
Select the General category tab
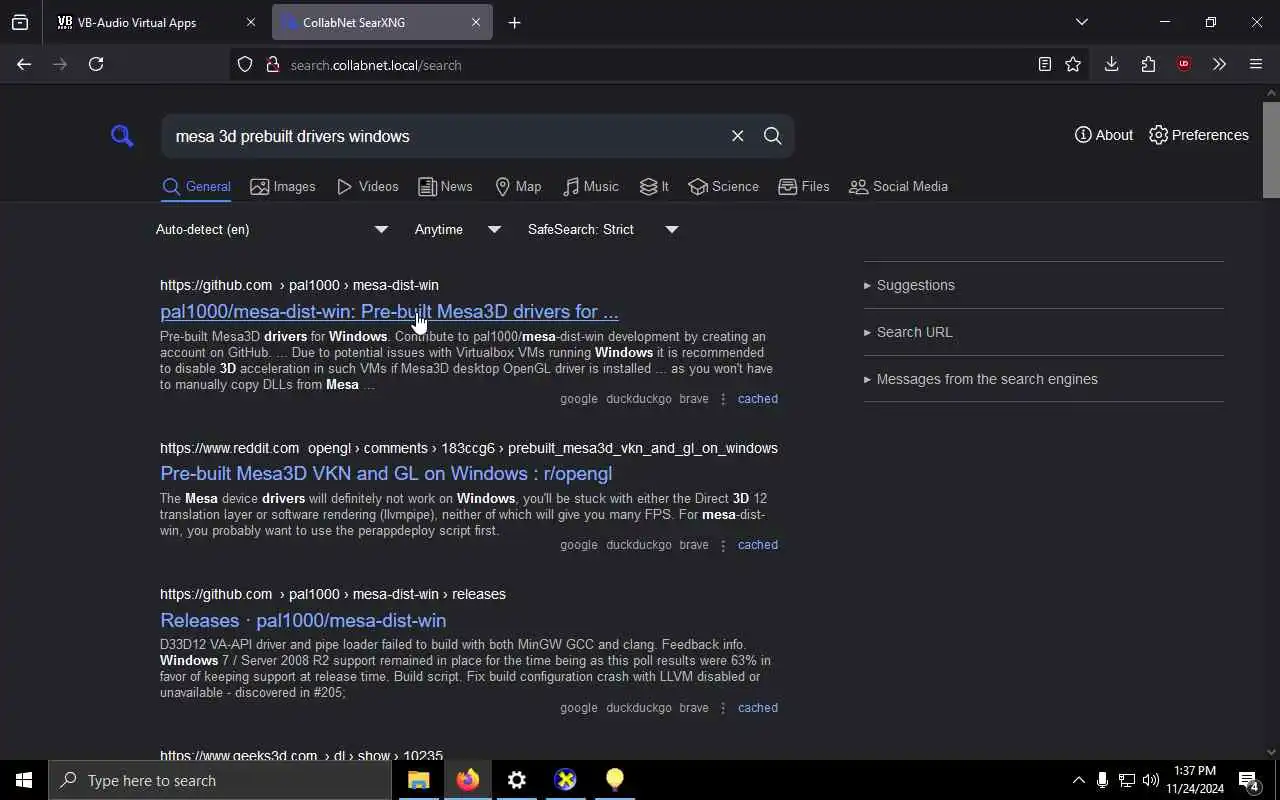click(x=196, y=187)
